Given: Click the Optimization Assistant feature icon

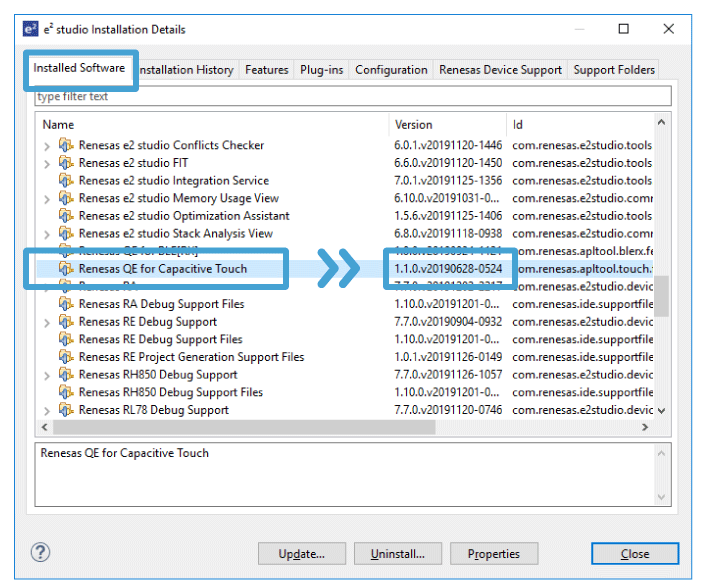Looking at the screenshot, I should pyautogui.click(x=66, y=216).
